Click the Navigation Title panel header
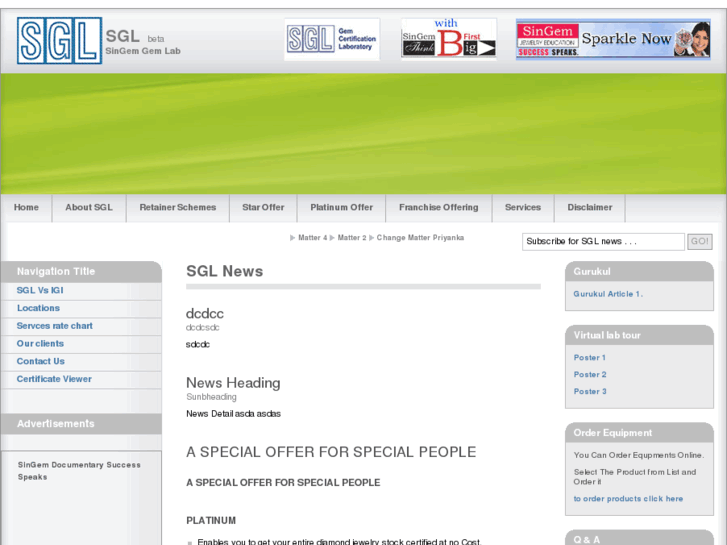Screen dimensions: 727x545 (81, 272)
